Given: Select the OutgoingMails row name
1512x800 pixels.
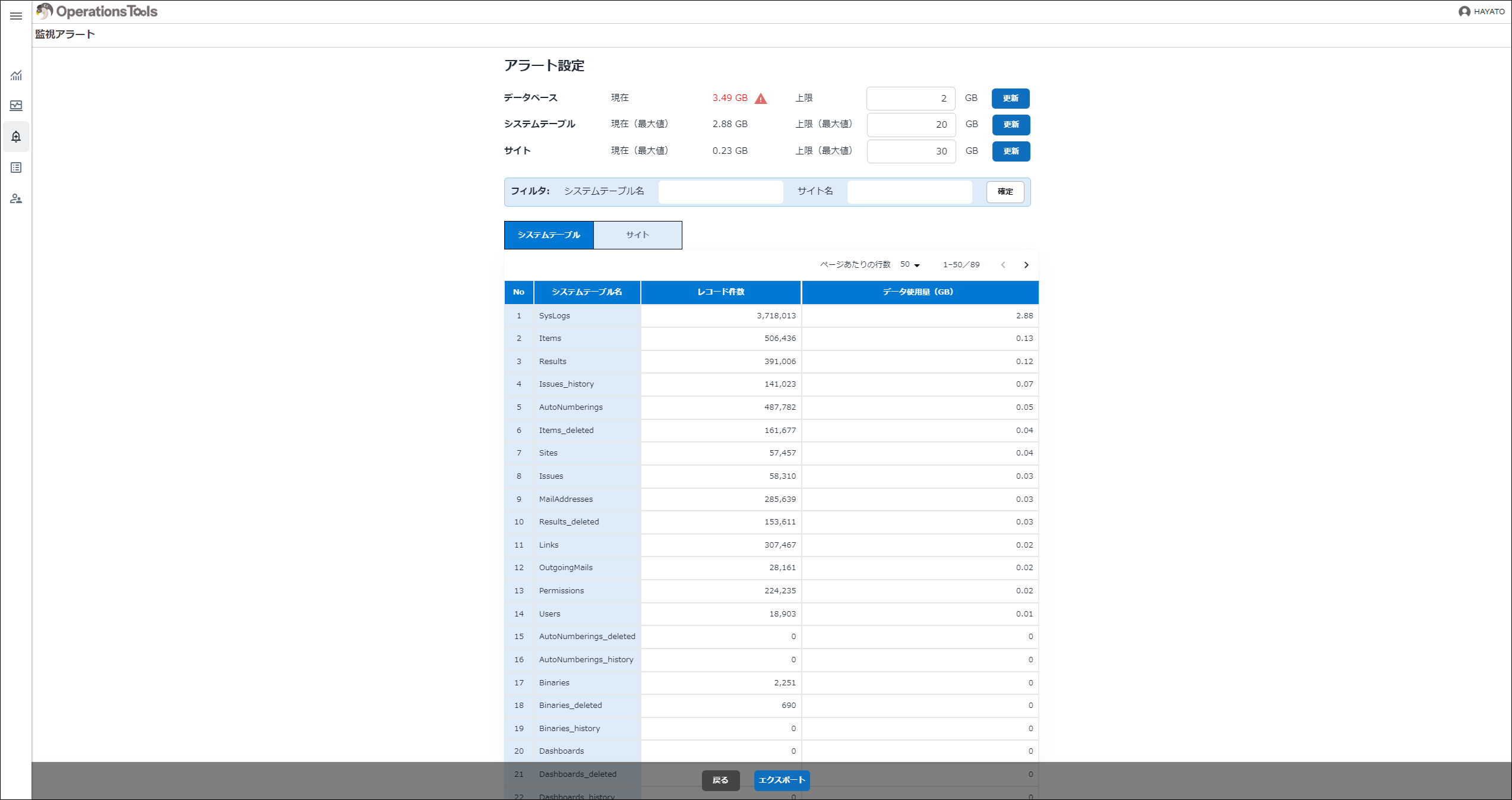Looking at the screenshot, I should pos(565,568).
